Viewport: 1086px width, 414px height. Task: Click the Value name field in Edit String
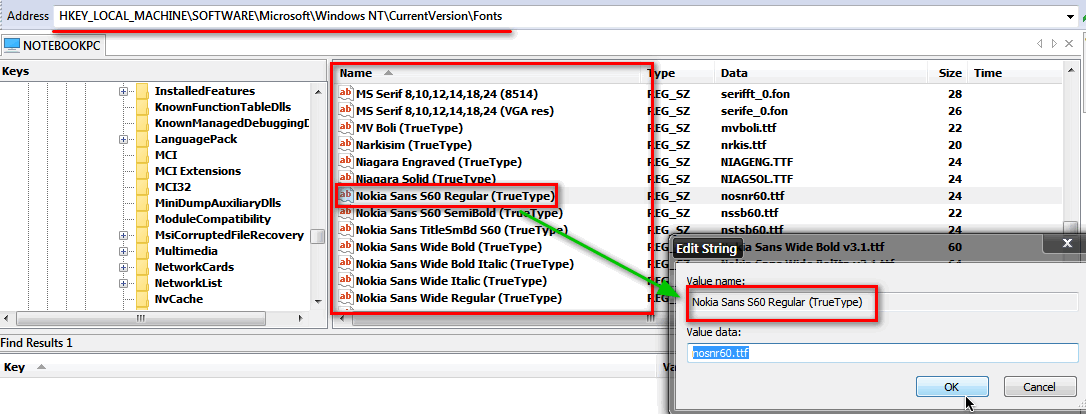883,303
